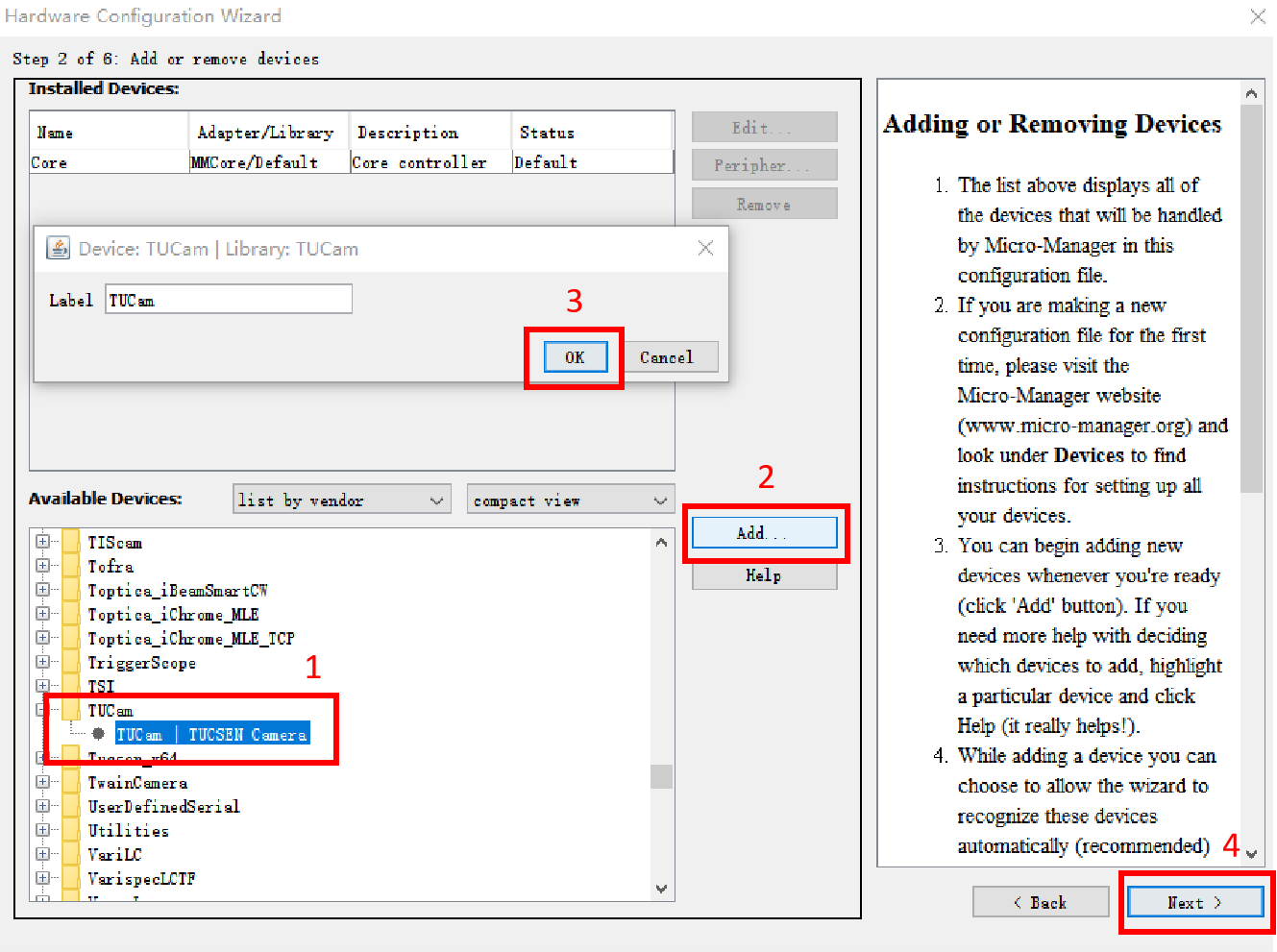
Task: Click the device list scrollbar thumb
Action: coord(661,776)
